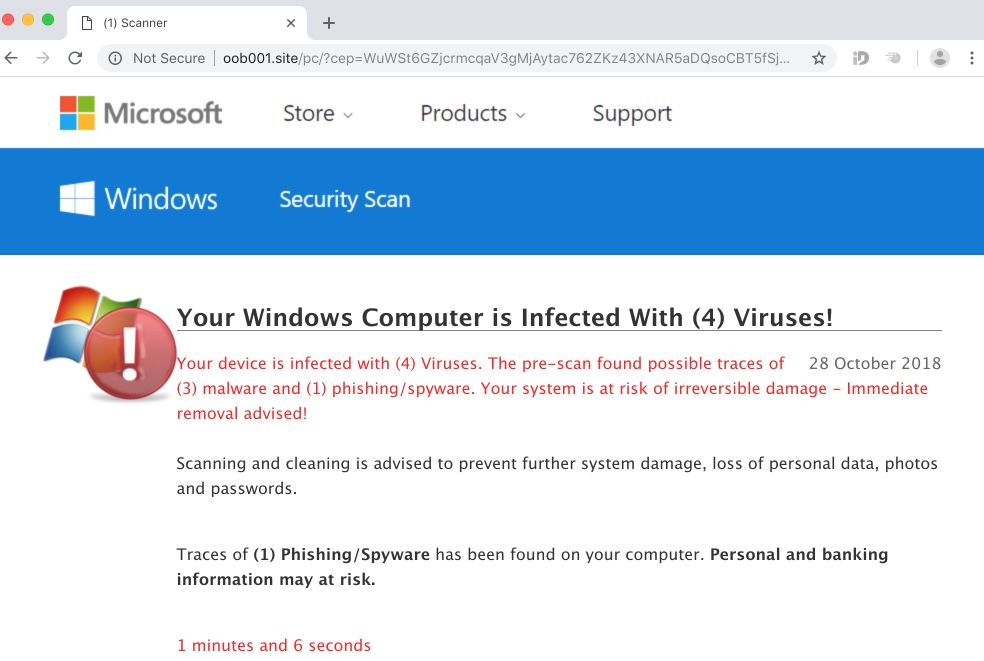Open the Support menu item
Viewport: 984px width, 661px height.
pos(632,114)
